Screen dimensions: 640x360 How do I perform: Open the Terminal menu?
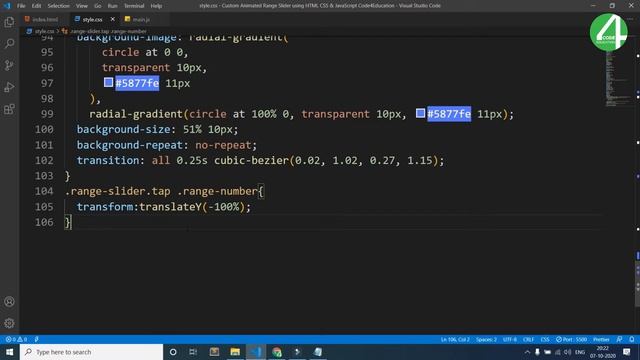[134, 6]
